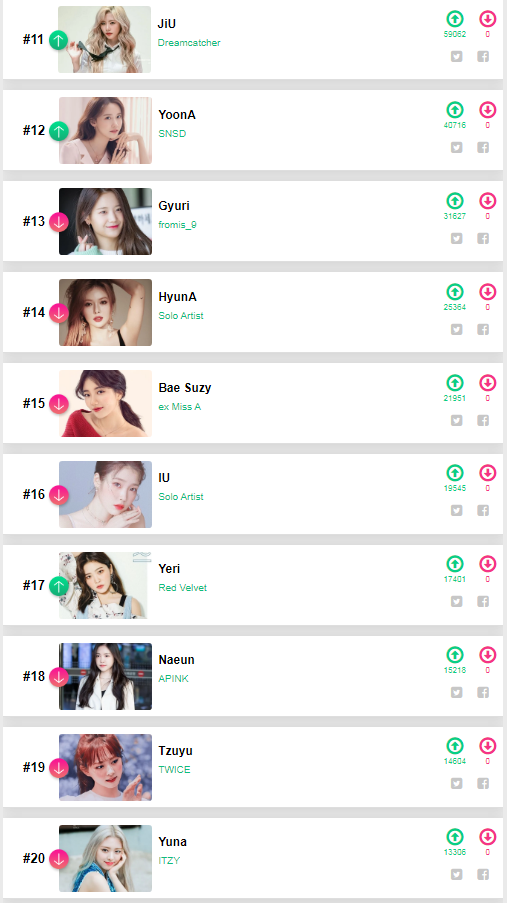507x903 pixels.
Task: Share Yeri on Twitter
Action: [x=456, y=601]
